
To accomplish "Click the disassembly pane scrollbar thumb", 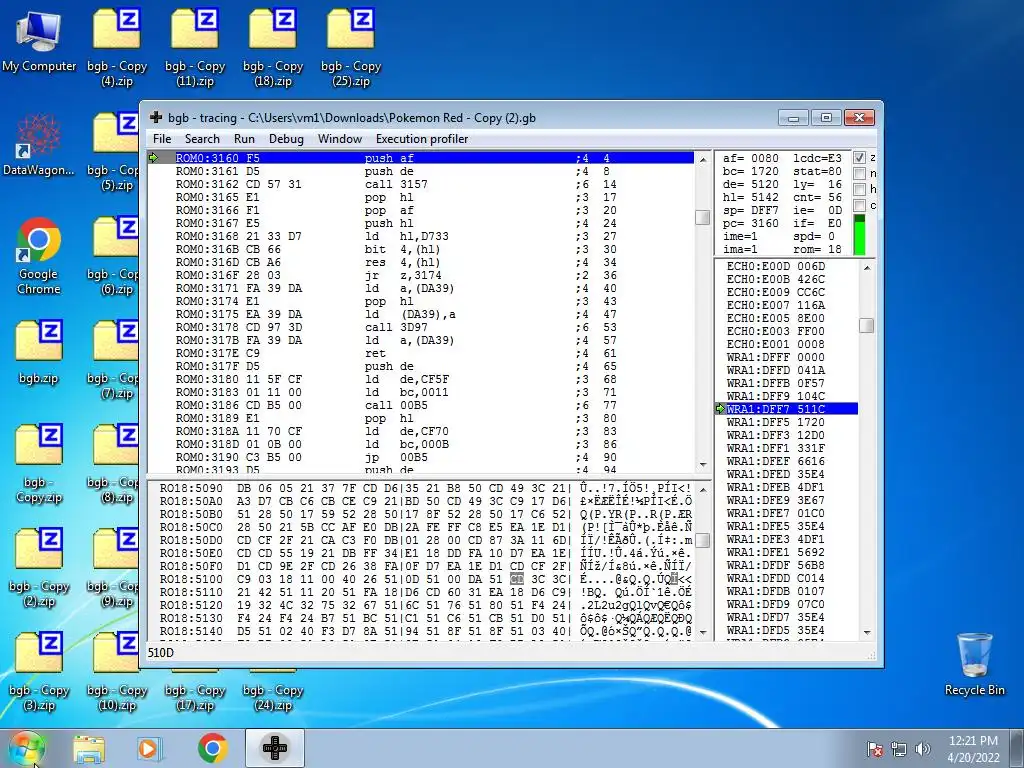I will [x=703, y=217].
